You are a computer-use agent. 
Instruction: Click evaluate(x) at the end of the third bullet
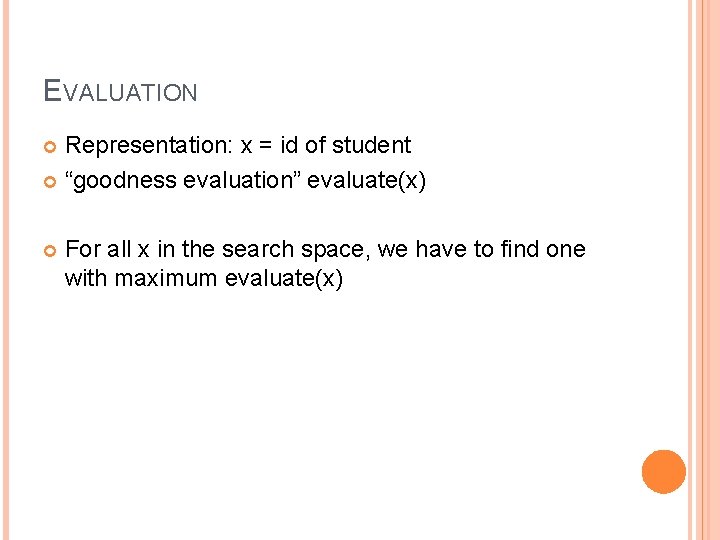click(x=284, y=279)
